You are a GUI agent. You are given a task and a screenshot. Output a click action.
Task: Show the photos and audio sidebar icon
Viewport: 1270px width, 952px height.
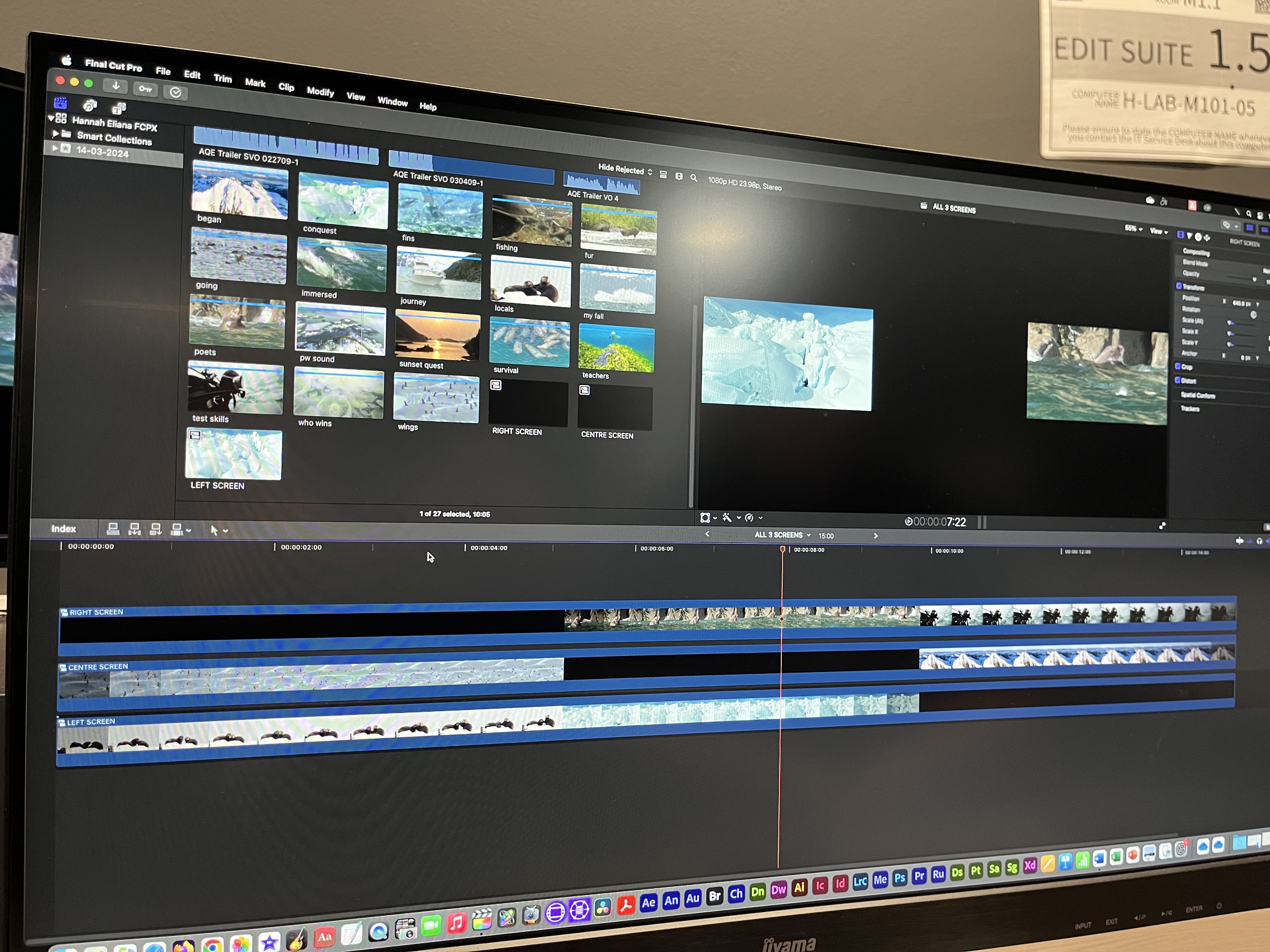[x=90, y=105]
